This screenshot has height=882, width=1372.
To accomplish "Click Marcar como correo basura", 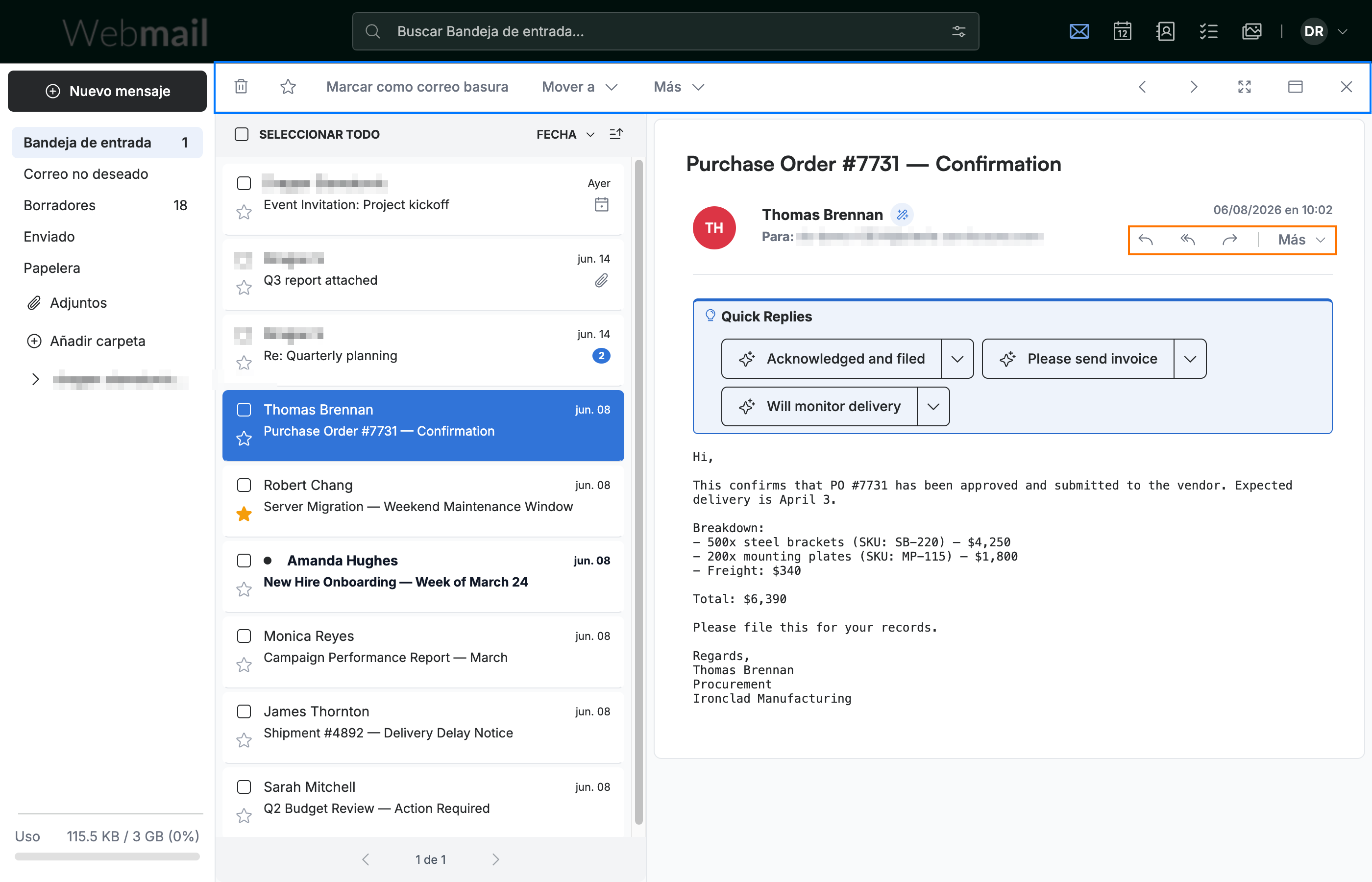I will 417,86.
